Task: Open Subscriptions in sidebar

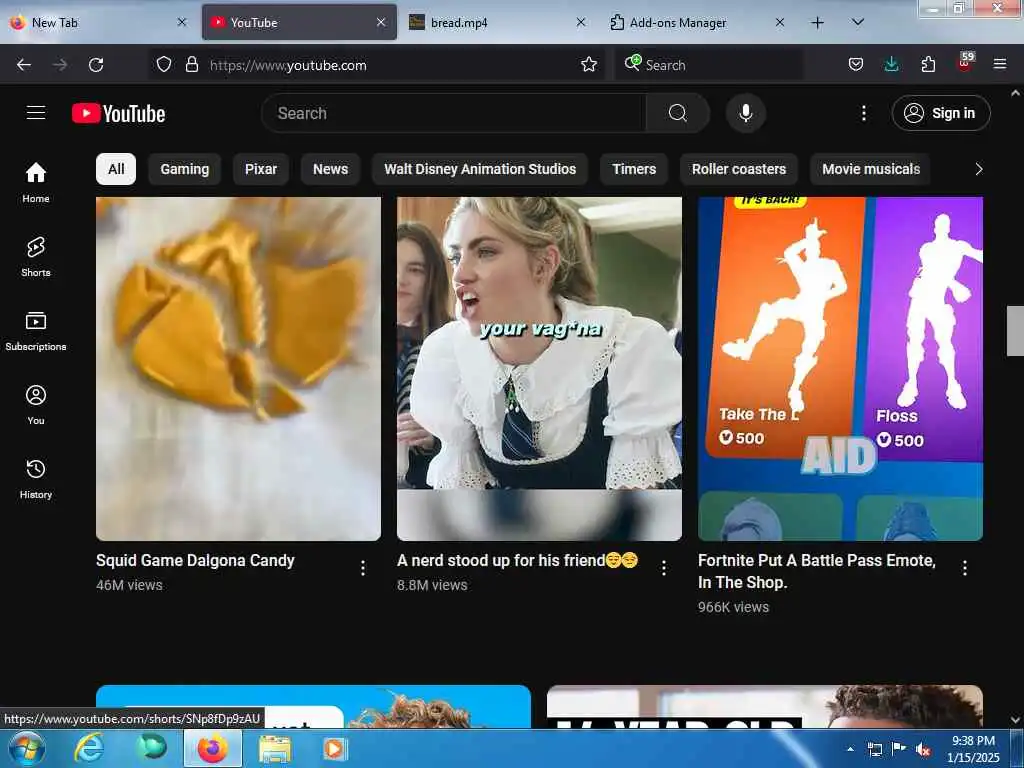Action: [x=36, y=330]
